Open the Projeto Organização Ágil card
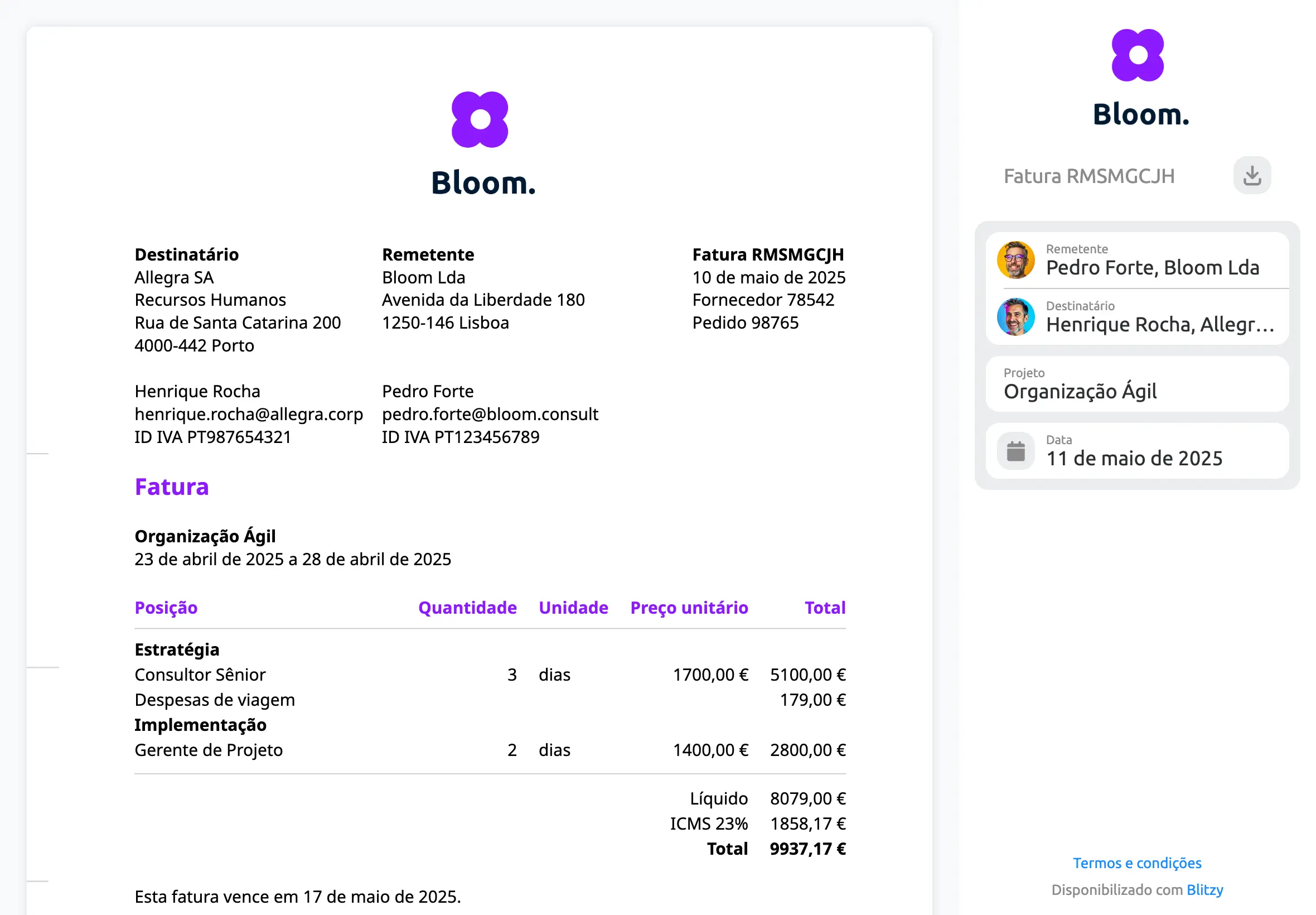1316x915 pixels. [x=1136, y=383]
